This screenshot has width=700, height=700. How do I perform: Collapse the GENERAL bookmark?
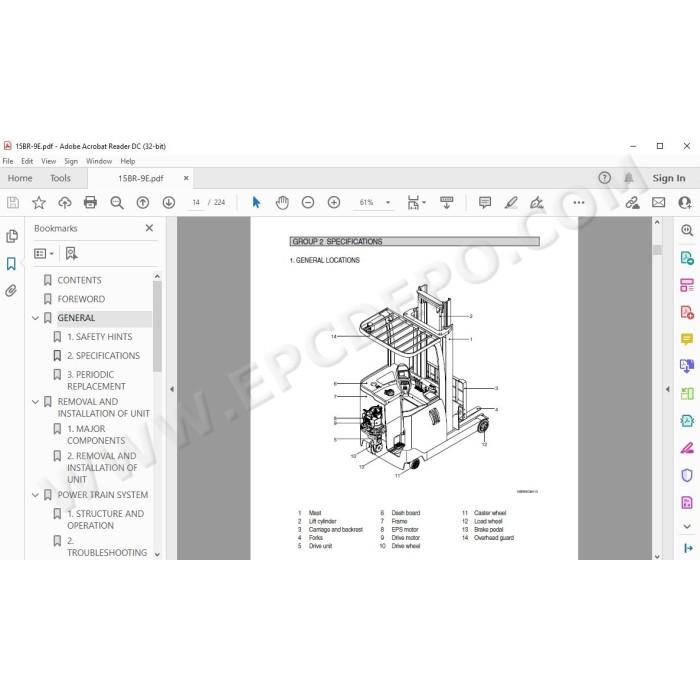35,318
